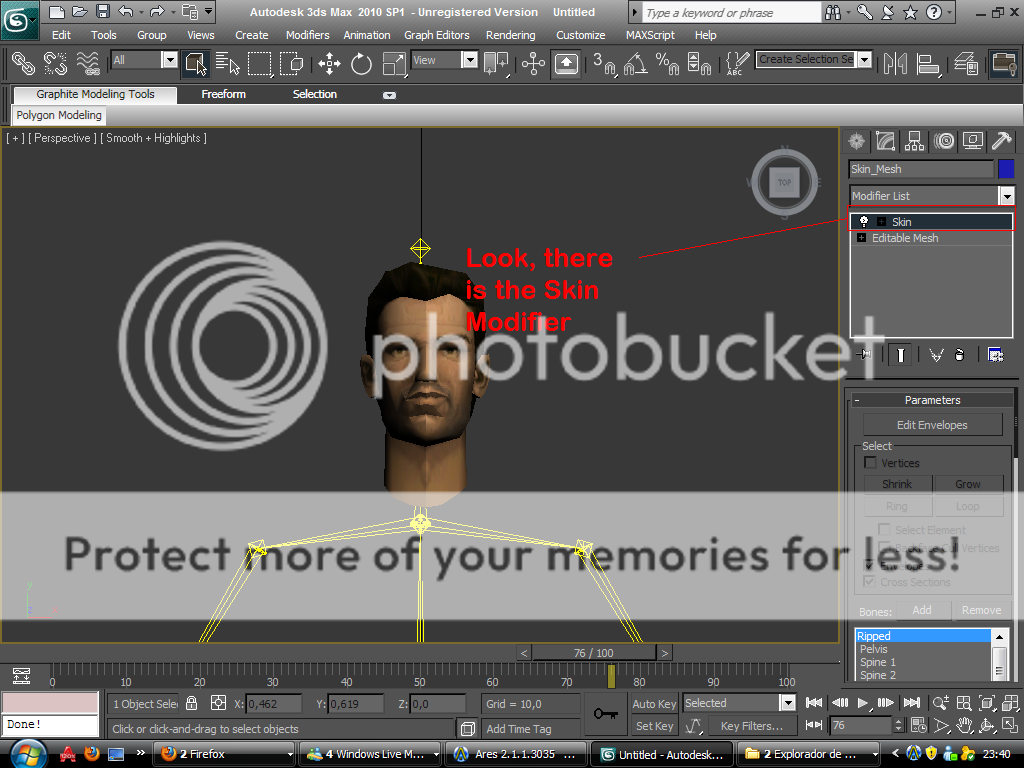Activate the Select and Rotate tool
Screen dimensions: 1024x768
[361, 64]
